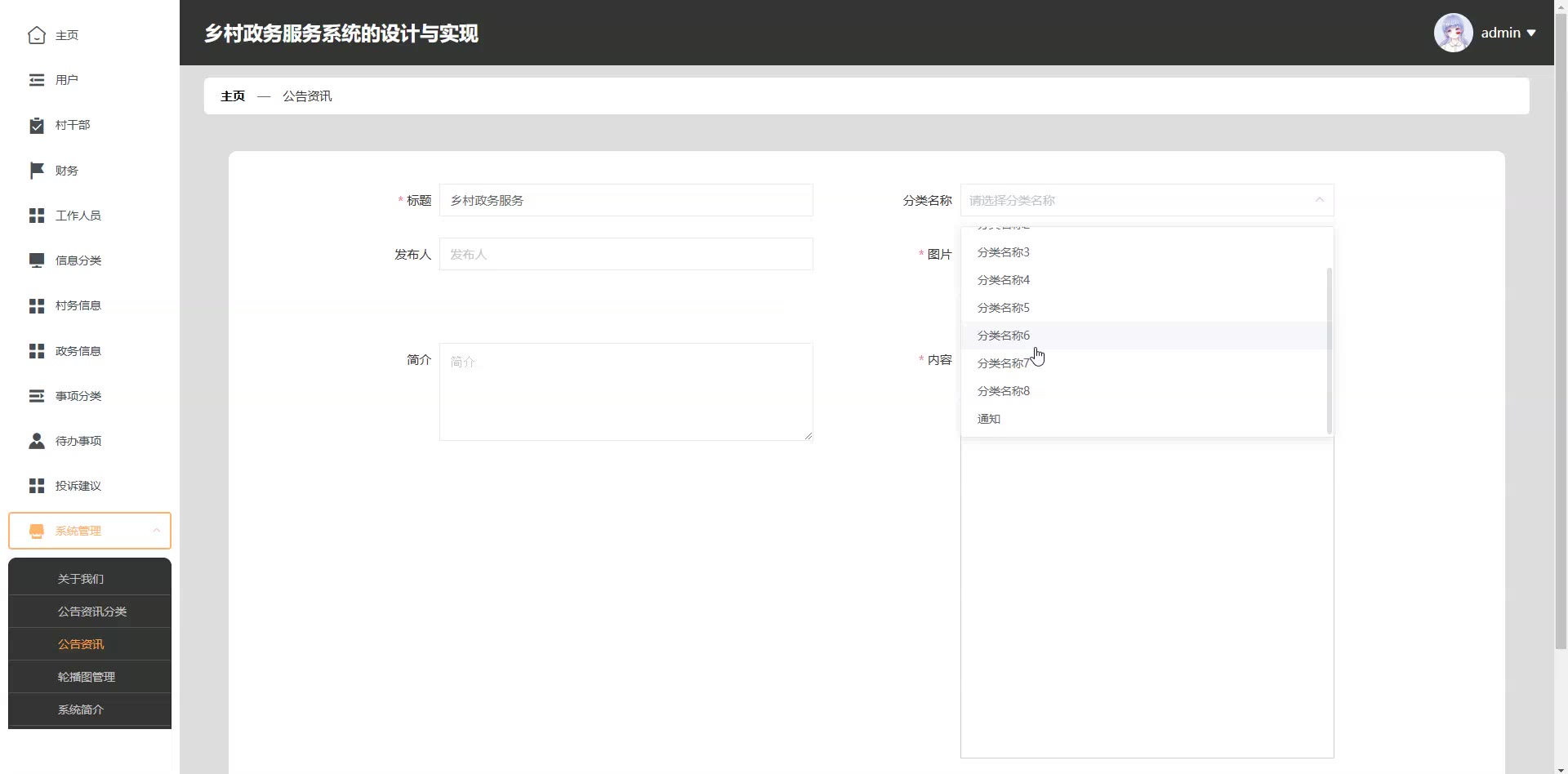Open the 轮播图管理 submenu item
1568x774 pixels.
point(90,677)
